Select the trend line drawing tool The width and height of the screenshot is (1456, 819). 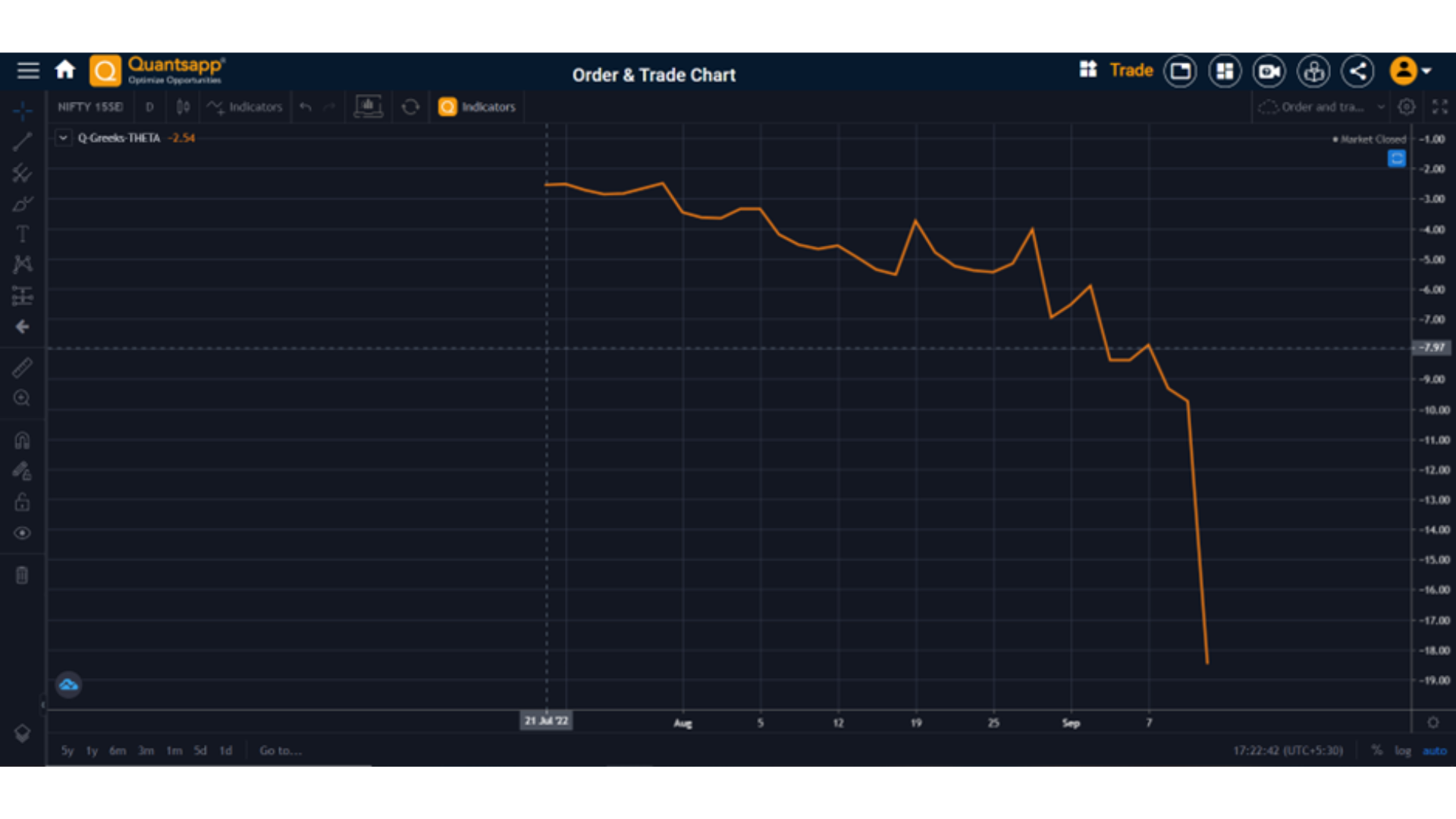[22, 141]
